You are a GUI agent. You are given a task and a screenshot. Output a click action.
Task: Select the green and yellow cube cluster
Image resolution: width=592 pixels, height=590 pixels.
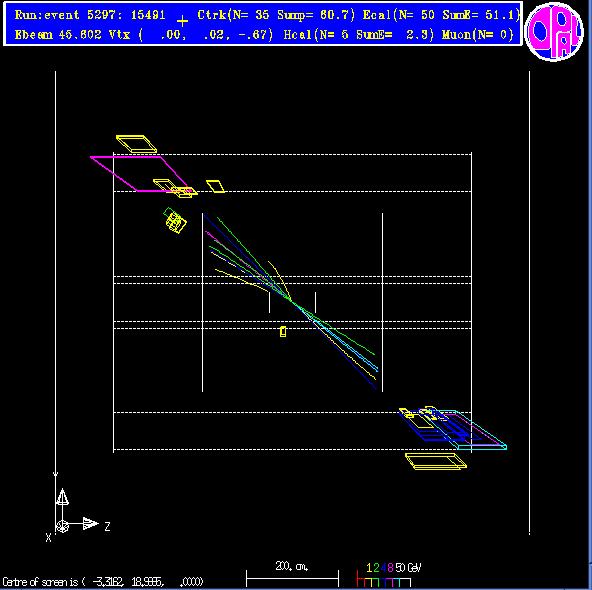point(174,221)
